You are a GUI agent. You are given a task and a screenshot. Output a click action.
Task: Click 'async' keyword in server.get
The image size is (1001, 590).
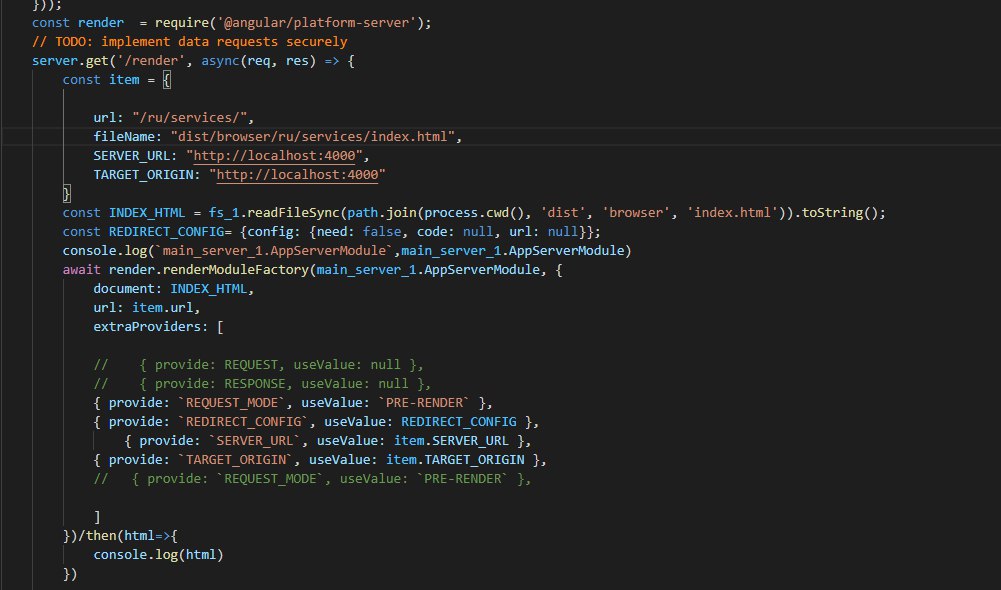(220, 61)
